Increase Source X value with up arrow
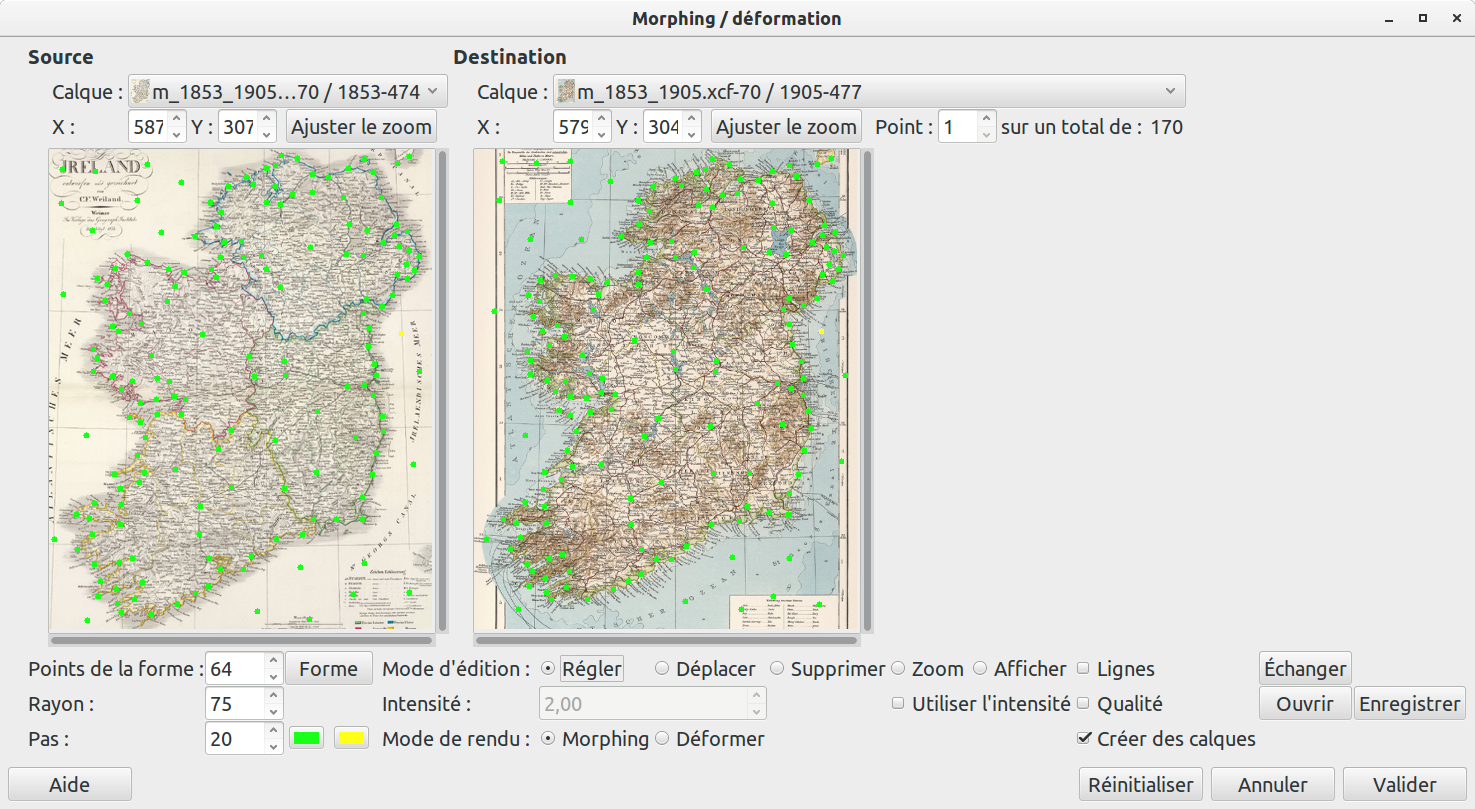Viewport: 1475px width, 809px height. click(175, 119)
